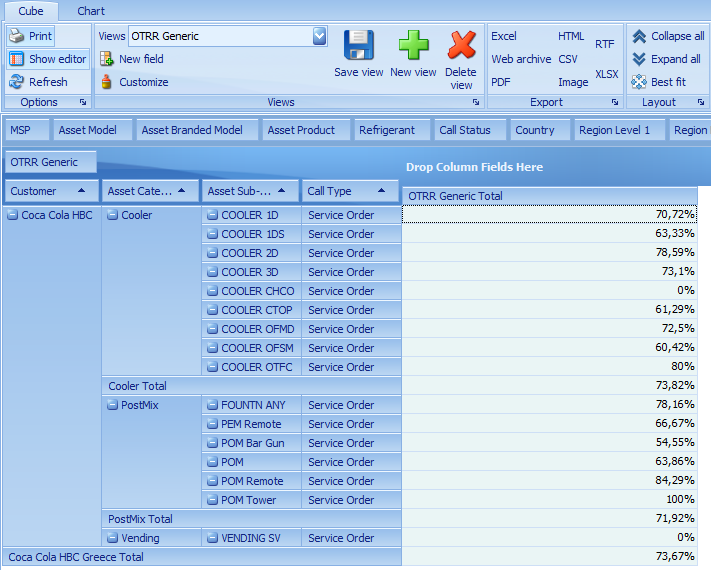
Task: Open the Views group dialog launcher
Action: coord(476,102)
